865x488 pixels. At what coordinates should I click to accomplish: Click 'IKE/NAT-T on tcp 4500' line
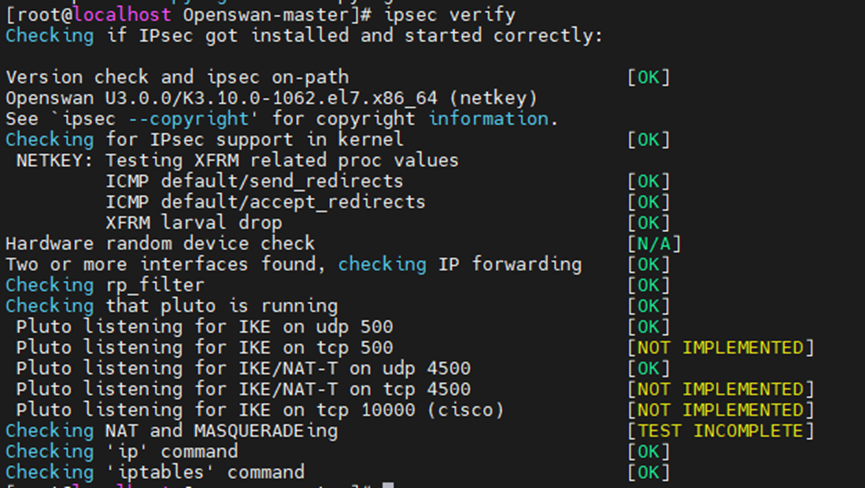[243, 389]
